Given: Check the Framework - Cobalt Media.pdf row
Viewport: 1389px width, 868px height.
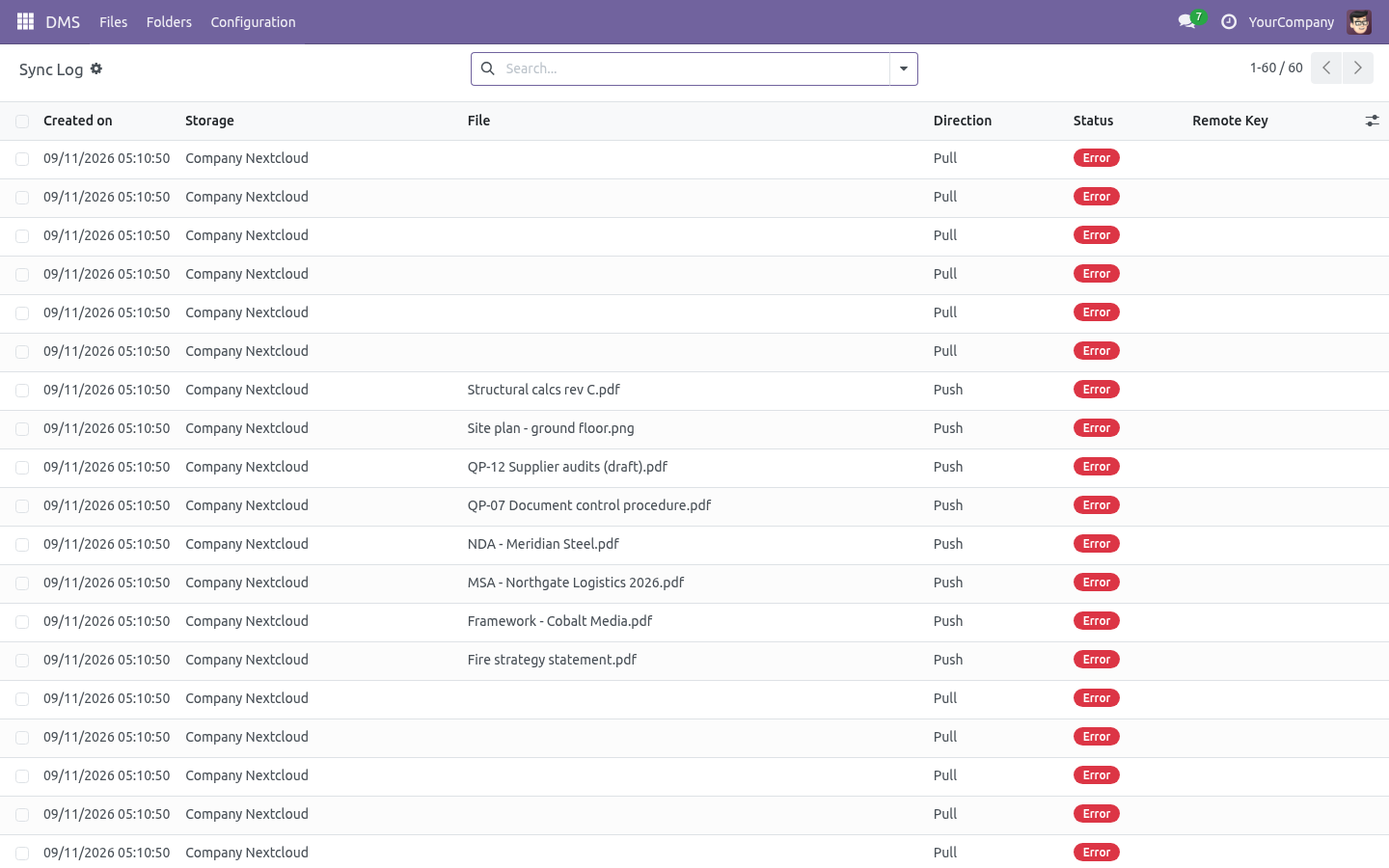Looking at the screenshot, I should coord(22,622).
